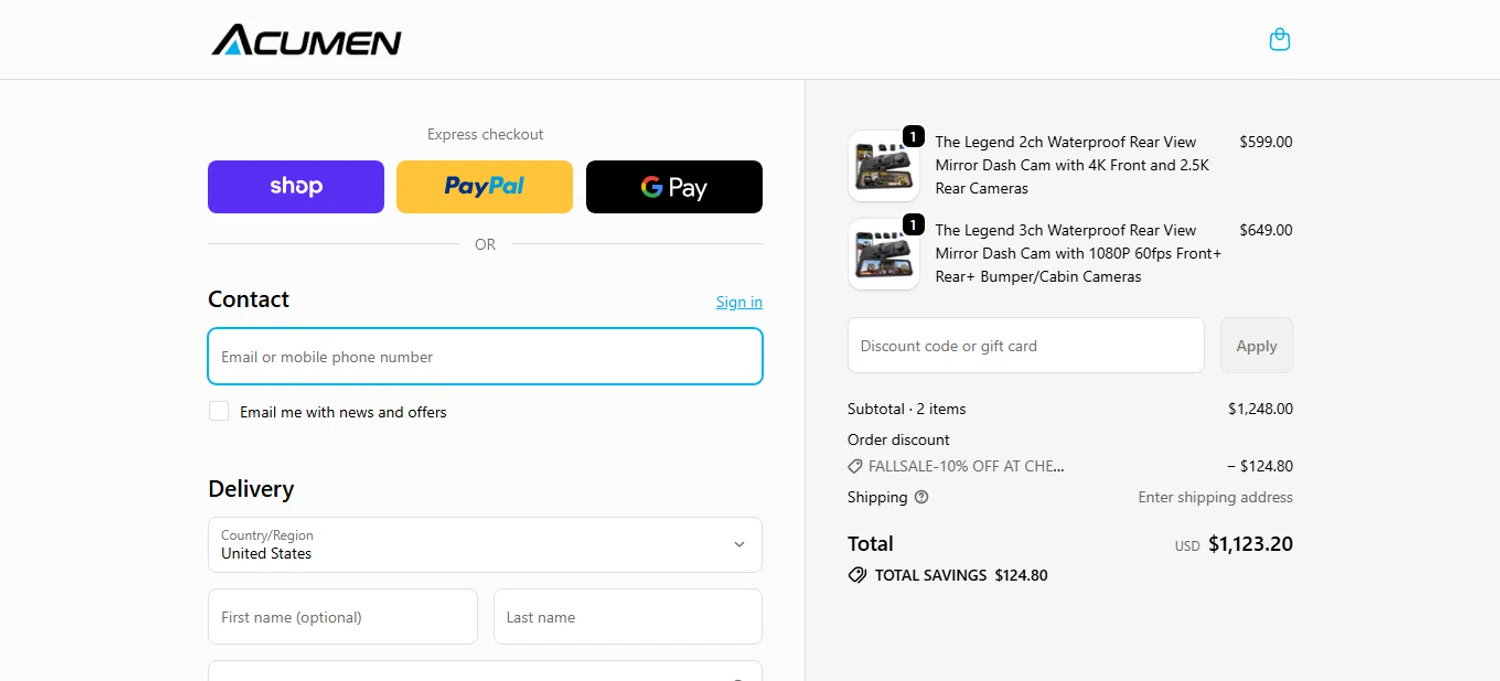Click the Legend 2ch Waterproof product title
The image size is (1500, 681).
pos(1072,165)
